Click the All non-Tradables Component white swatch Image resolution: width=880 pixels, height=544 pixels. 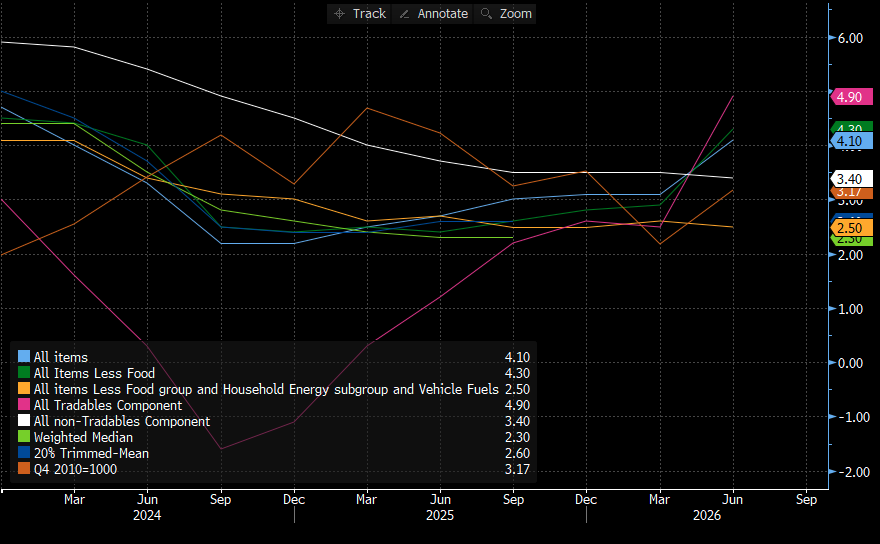point(24,420)
